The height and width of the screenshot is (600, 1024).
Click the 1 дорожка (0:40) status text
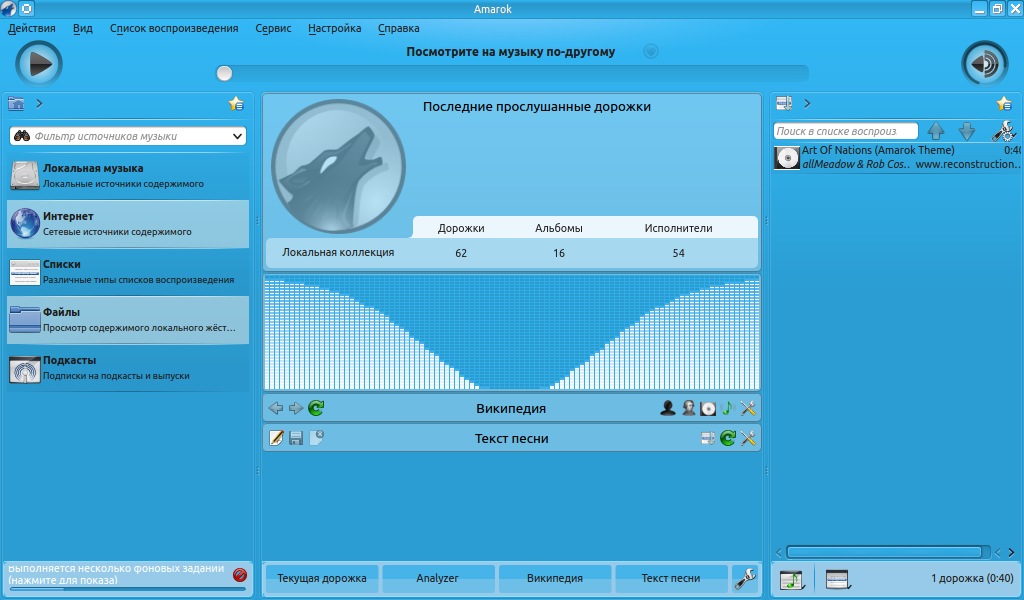(x=972, y=578)
